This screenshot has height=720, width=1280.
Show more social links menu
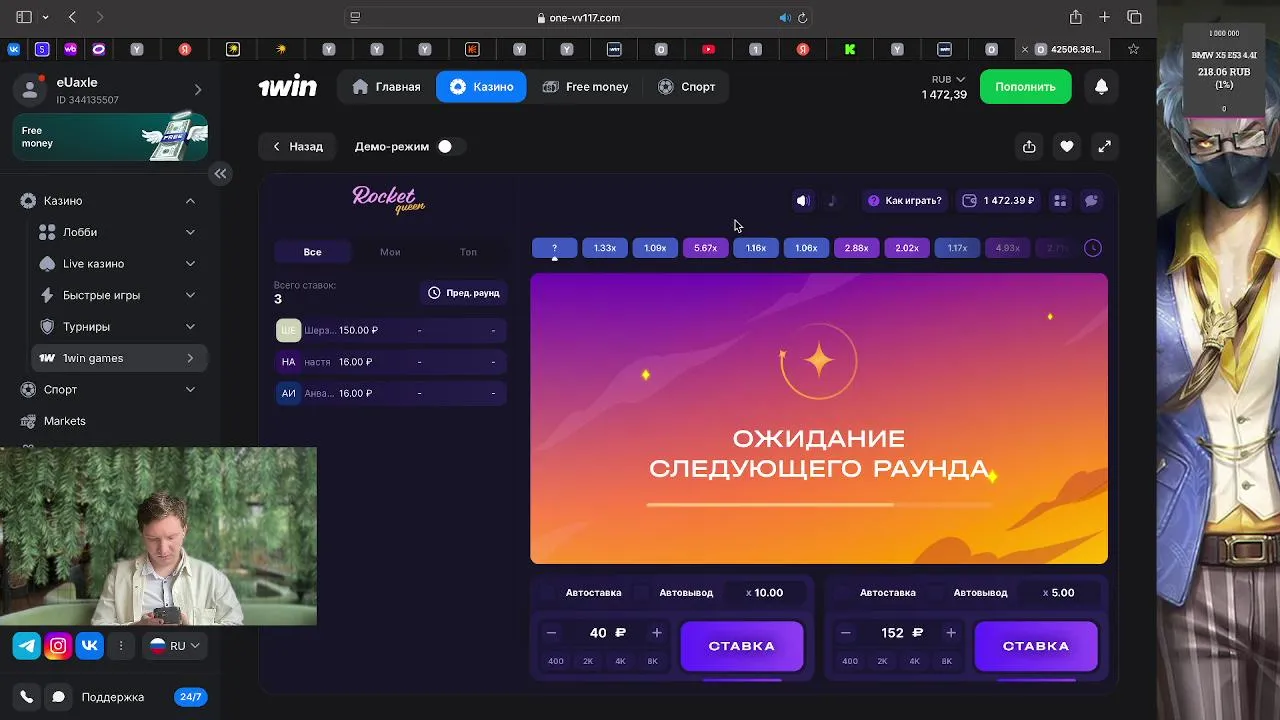click(121, 646)
